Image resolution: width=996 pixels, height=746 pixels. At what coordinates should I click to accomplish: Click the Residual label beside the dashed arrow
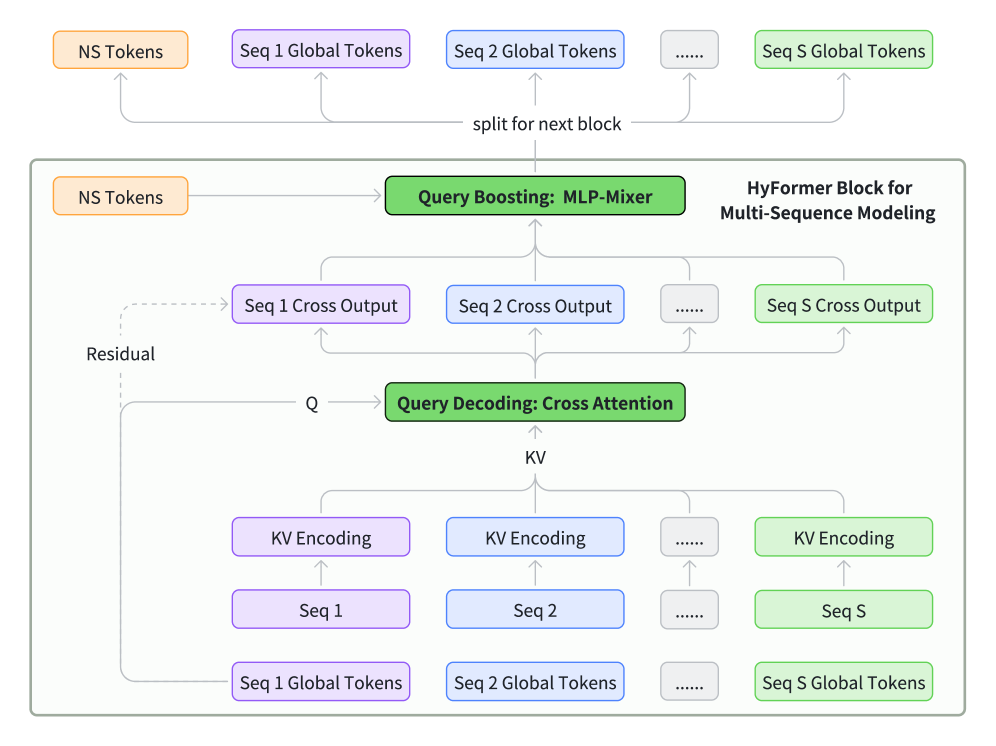click(121, 354)
